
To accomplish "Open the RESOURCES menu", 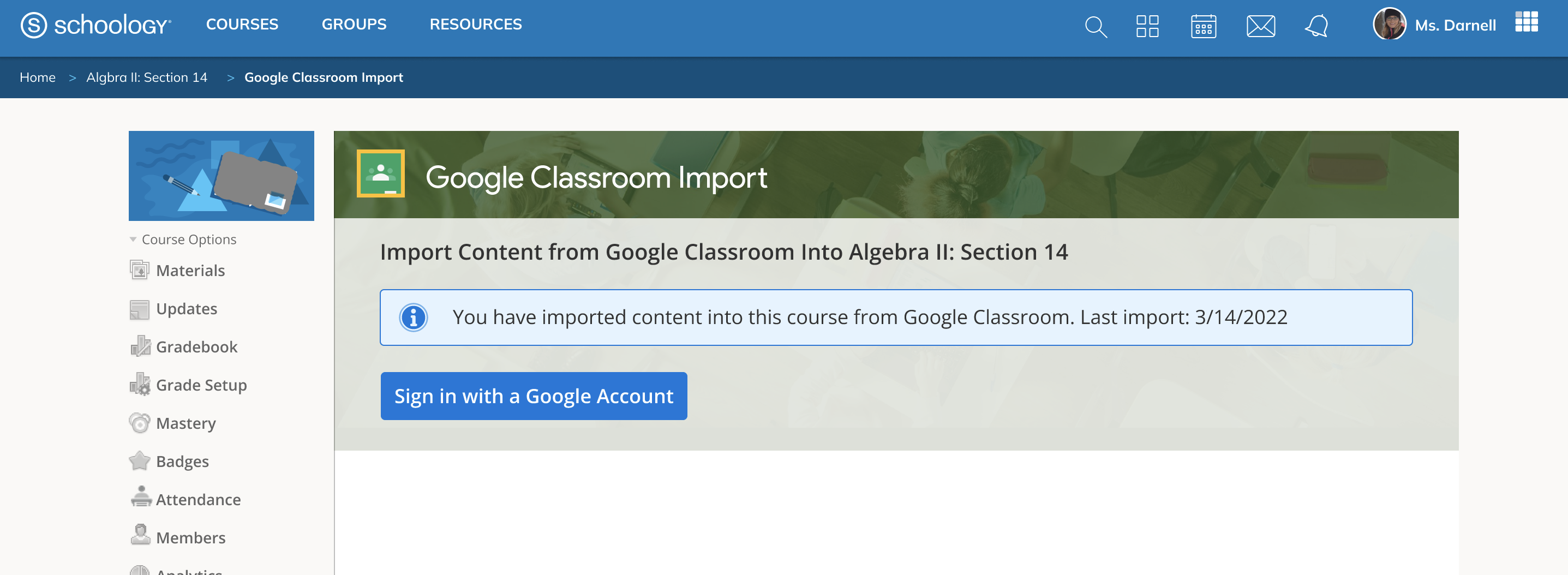I will coord(475,25).
